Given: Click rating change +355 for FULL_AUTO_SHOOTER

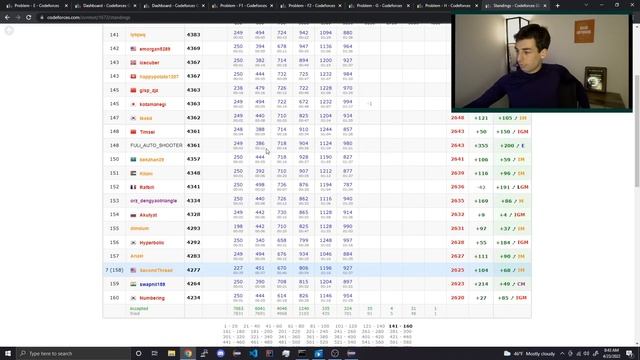Looking at the screenshot, I should tap(481, 146).
